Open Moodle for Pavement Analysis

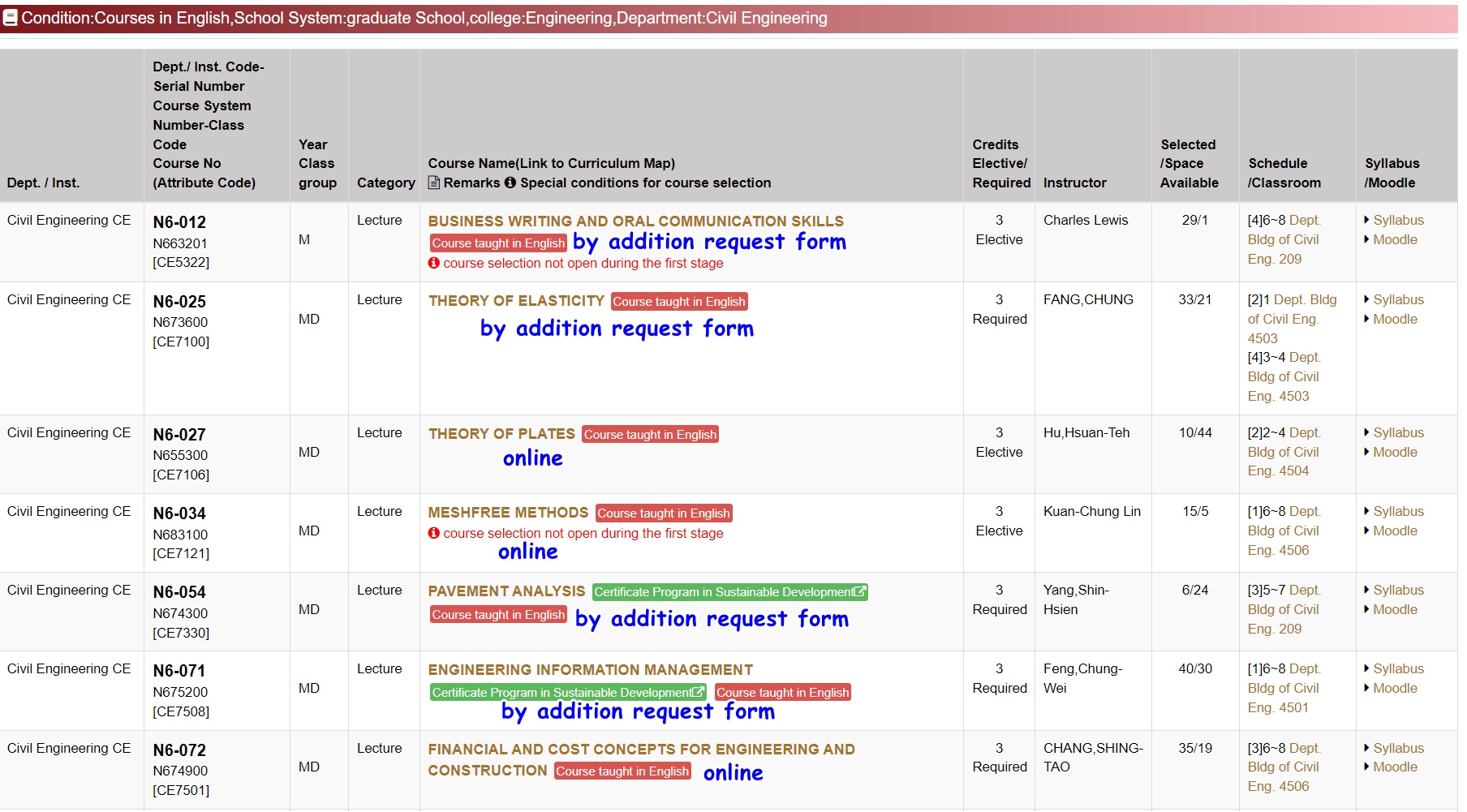click(1395, 609)
